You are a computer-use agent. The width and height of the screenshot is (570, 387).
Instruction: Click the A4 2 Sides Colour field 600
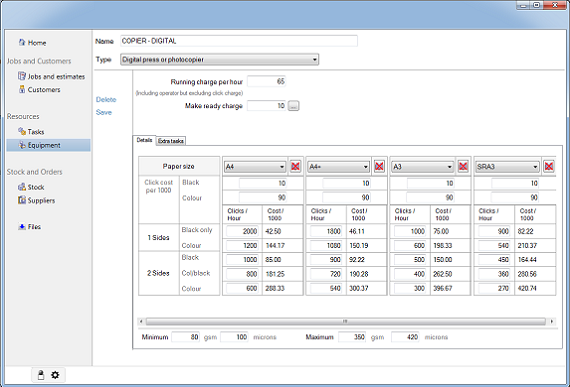point(242,288)
